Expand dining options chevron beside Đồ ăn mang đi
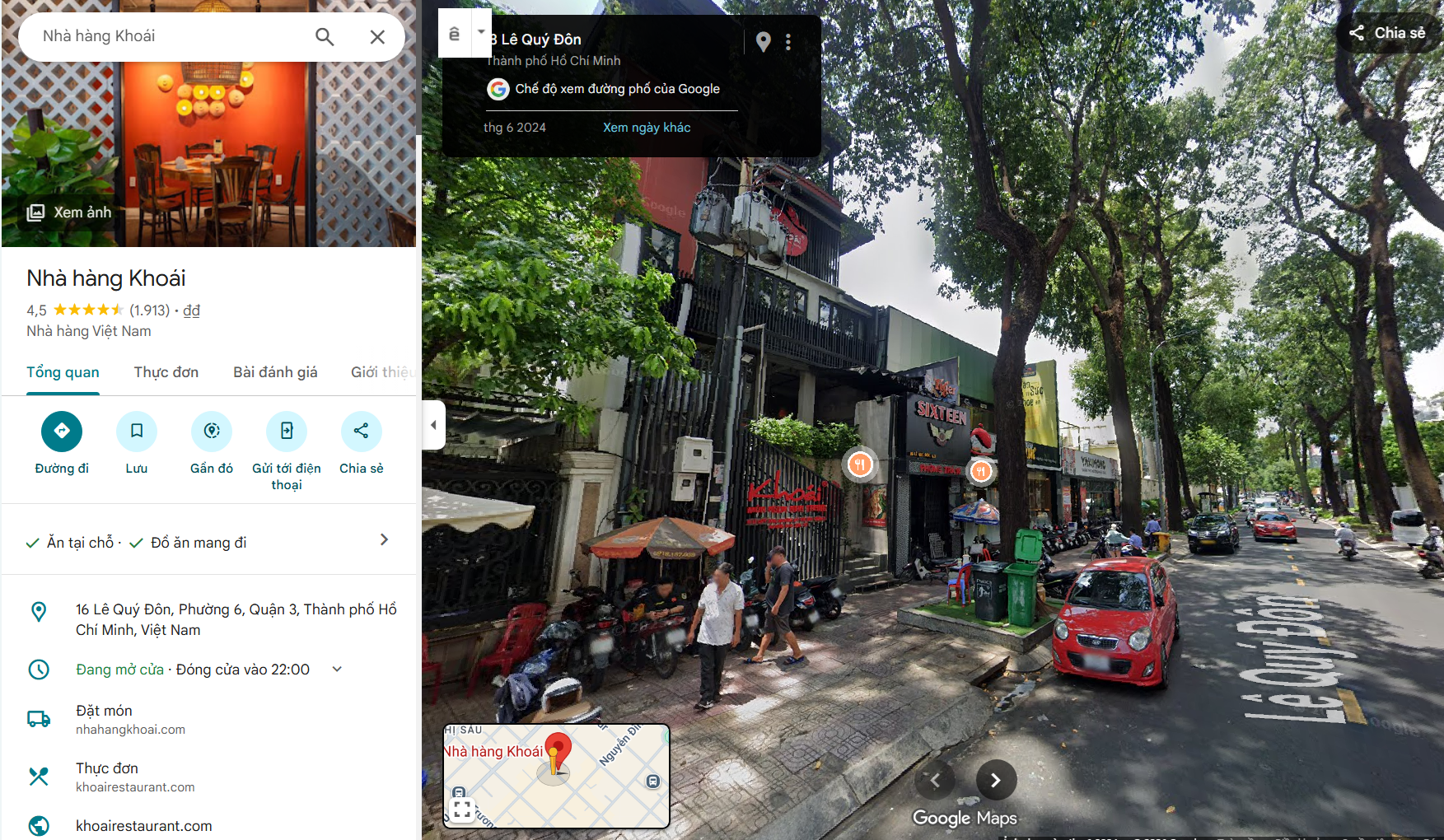This screenshot has height=840, width=1444. point(384,540)
